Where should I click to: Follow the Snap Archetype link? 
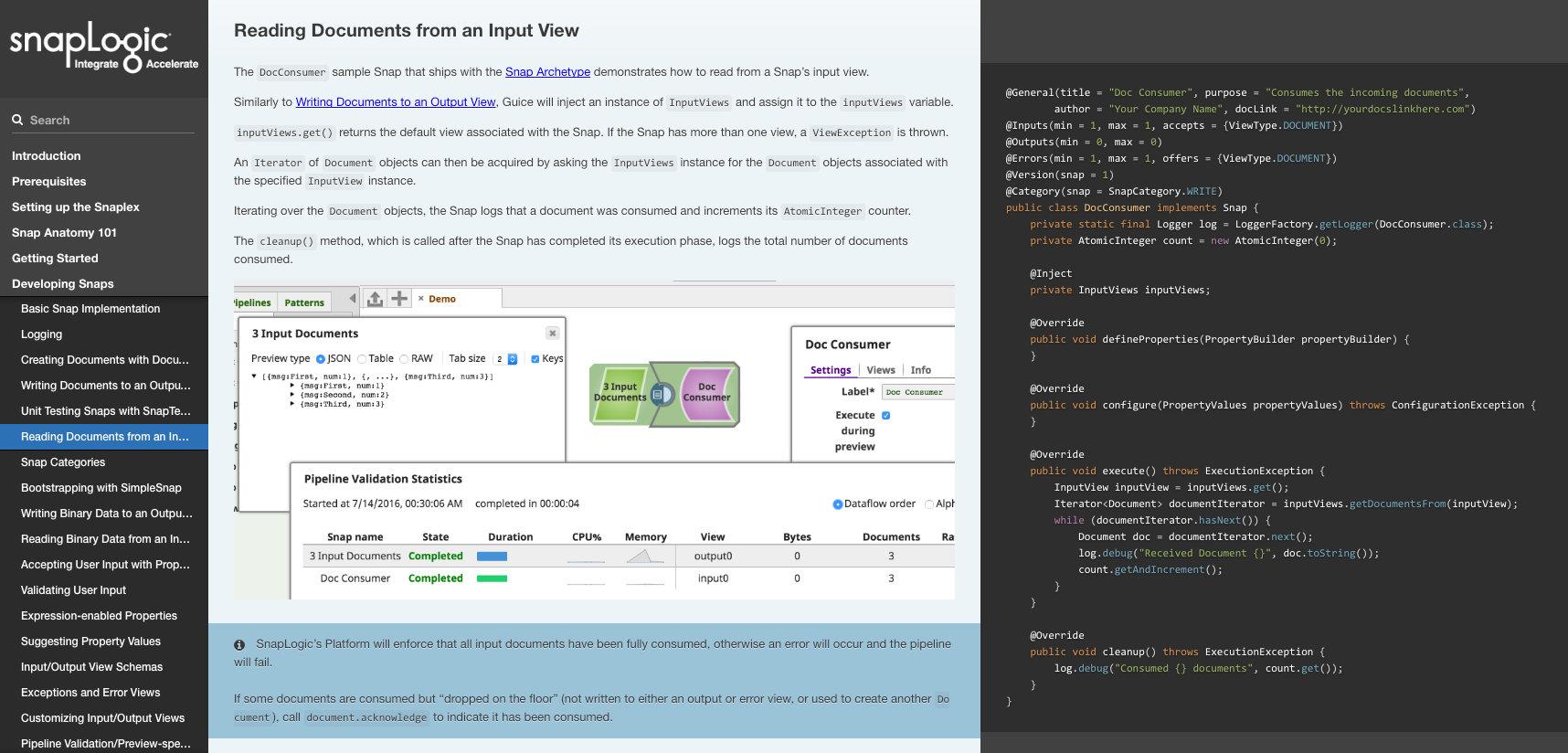coord(547,72)
